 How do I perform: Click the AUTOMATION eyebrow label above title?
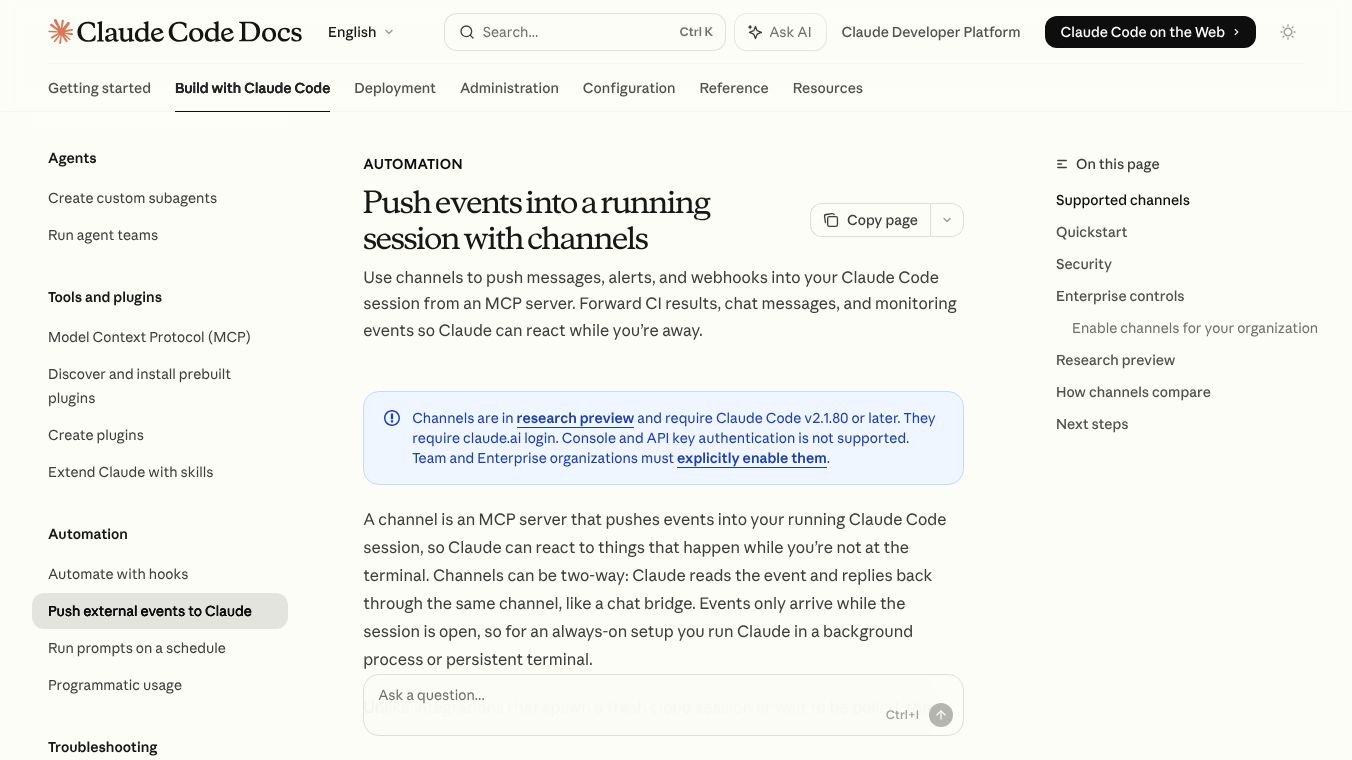(413, 164)
